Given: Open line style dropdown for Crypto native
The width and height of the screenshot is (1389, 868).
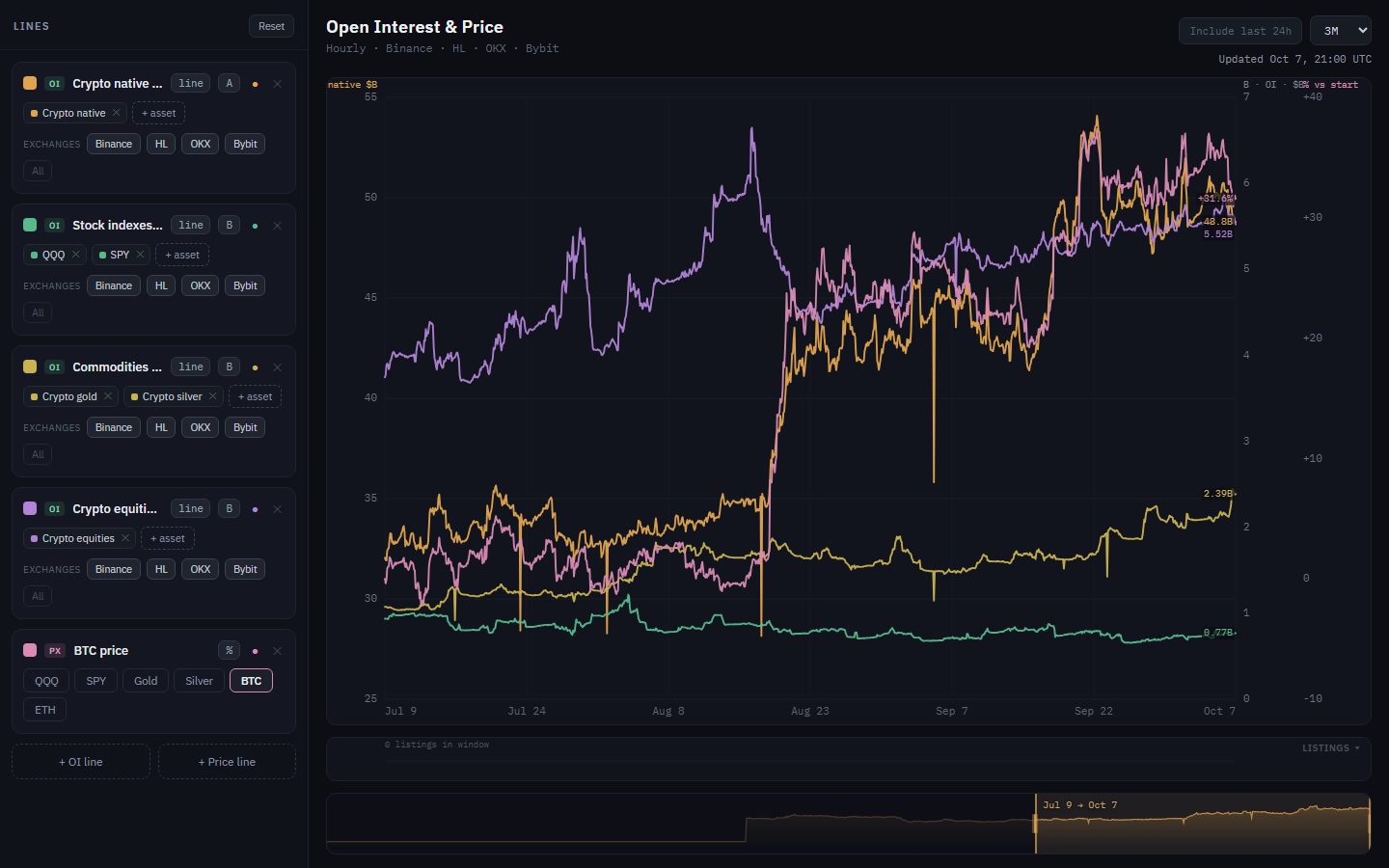Looking at the screenshot, I should (x=191, y=84).
